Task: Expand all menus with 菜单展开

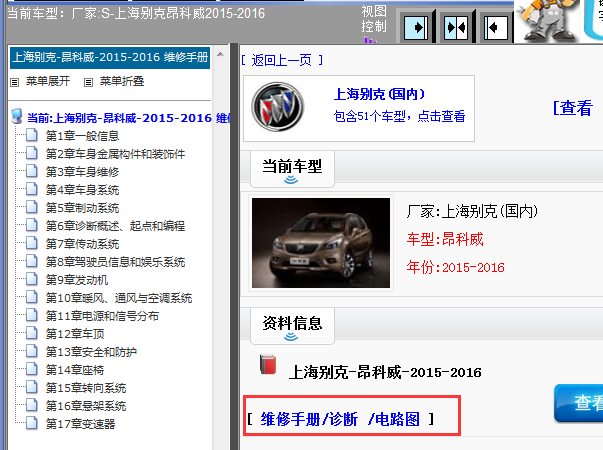Action: click(48, 81)
